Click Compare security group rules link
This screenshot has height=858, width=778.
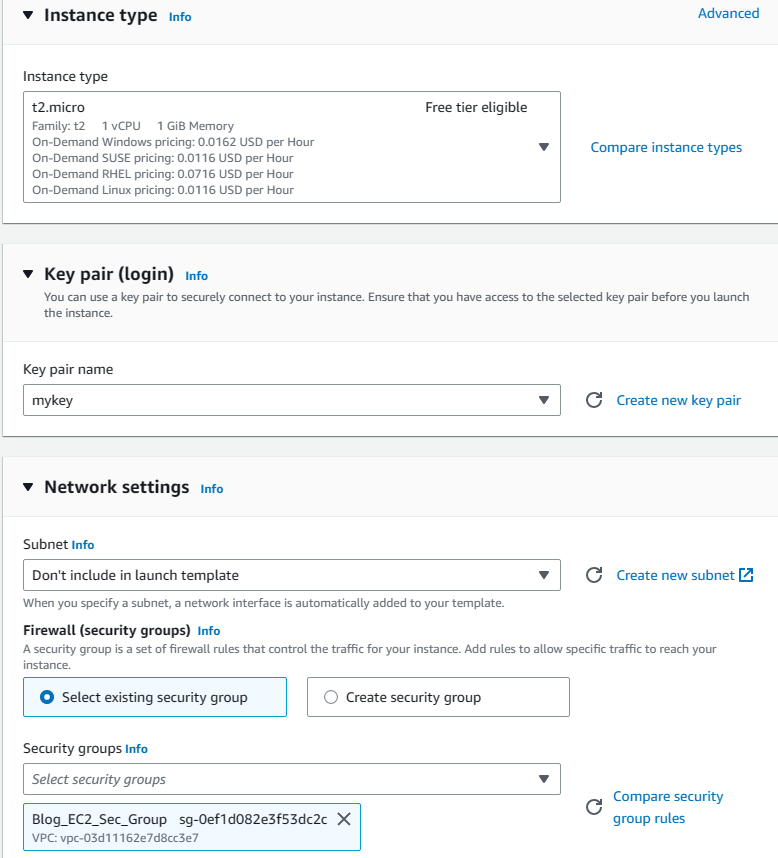(667, 807)
